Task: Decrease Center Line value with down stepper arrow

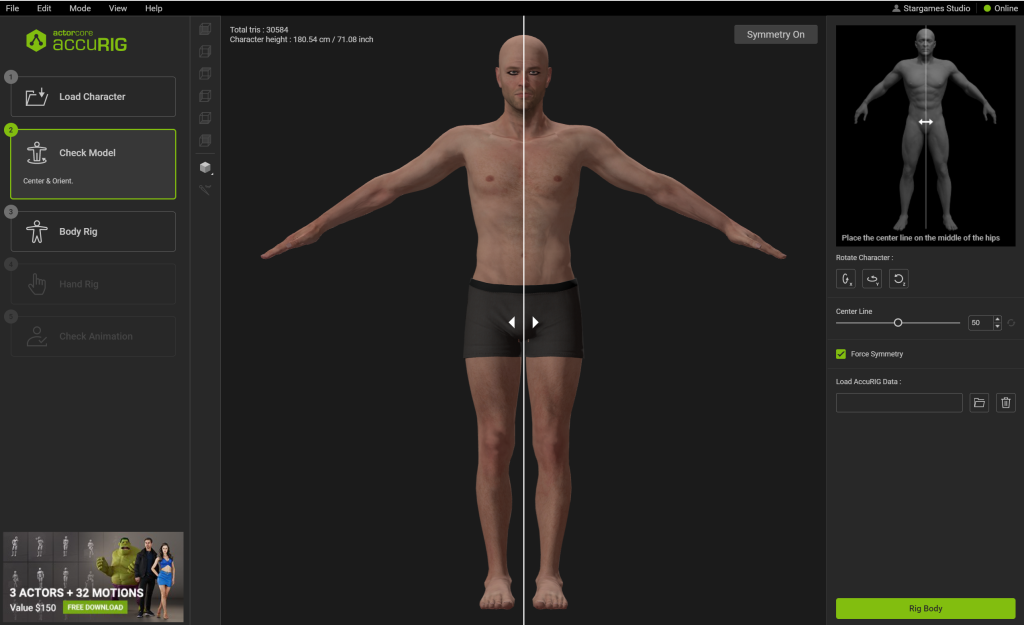Action: coord(997,326)
